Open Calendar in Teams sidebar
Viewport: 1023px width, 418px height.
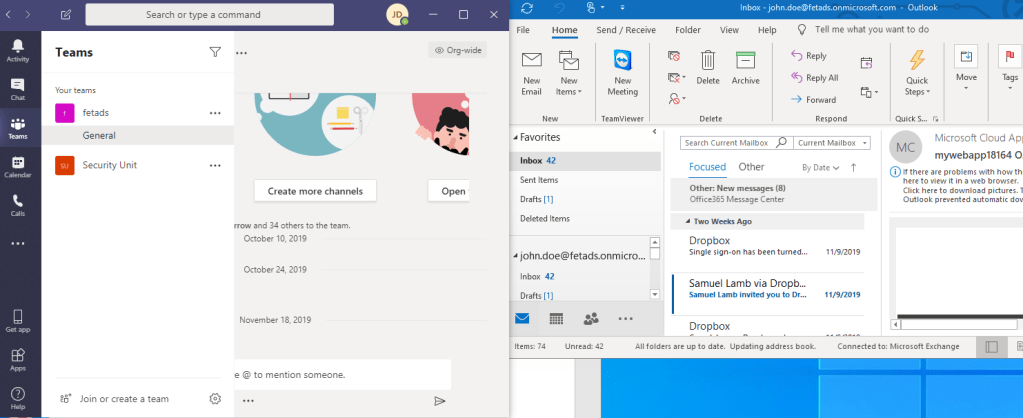[18, 166]
